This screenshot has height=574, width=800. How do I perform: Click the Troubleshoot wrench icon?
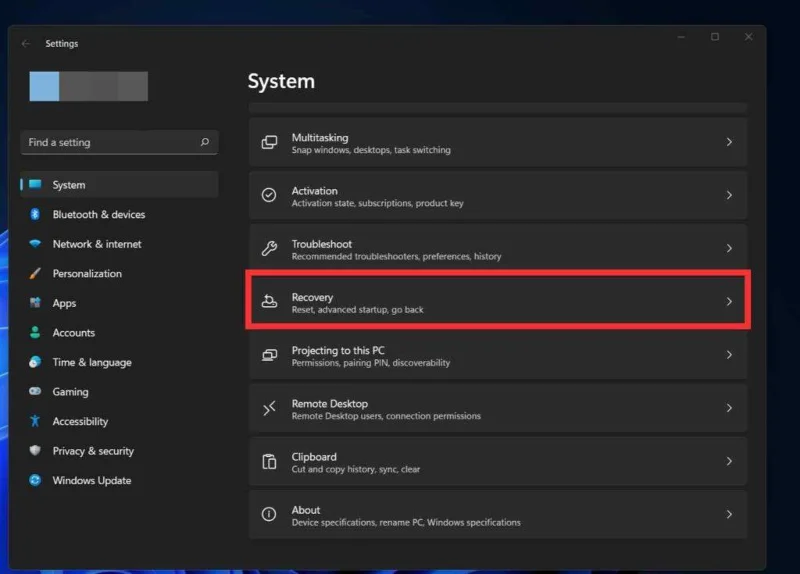point(269,248)
